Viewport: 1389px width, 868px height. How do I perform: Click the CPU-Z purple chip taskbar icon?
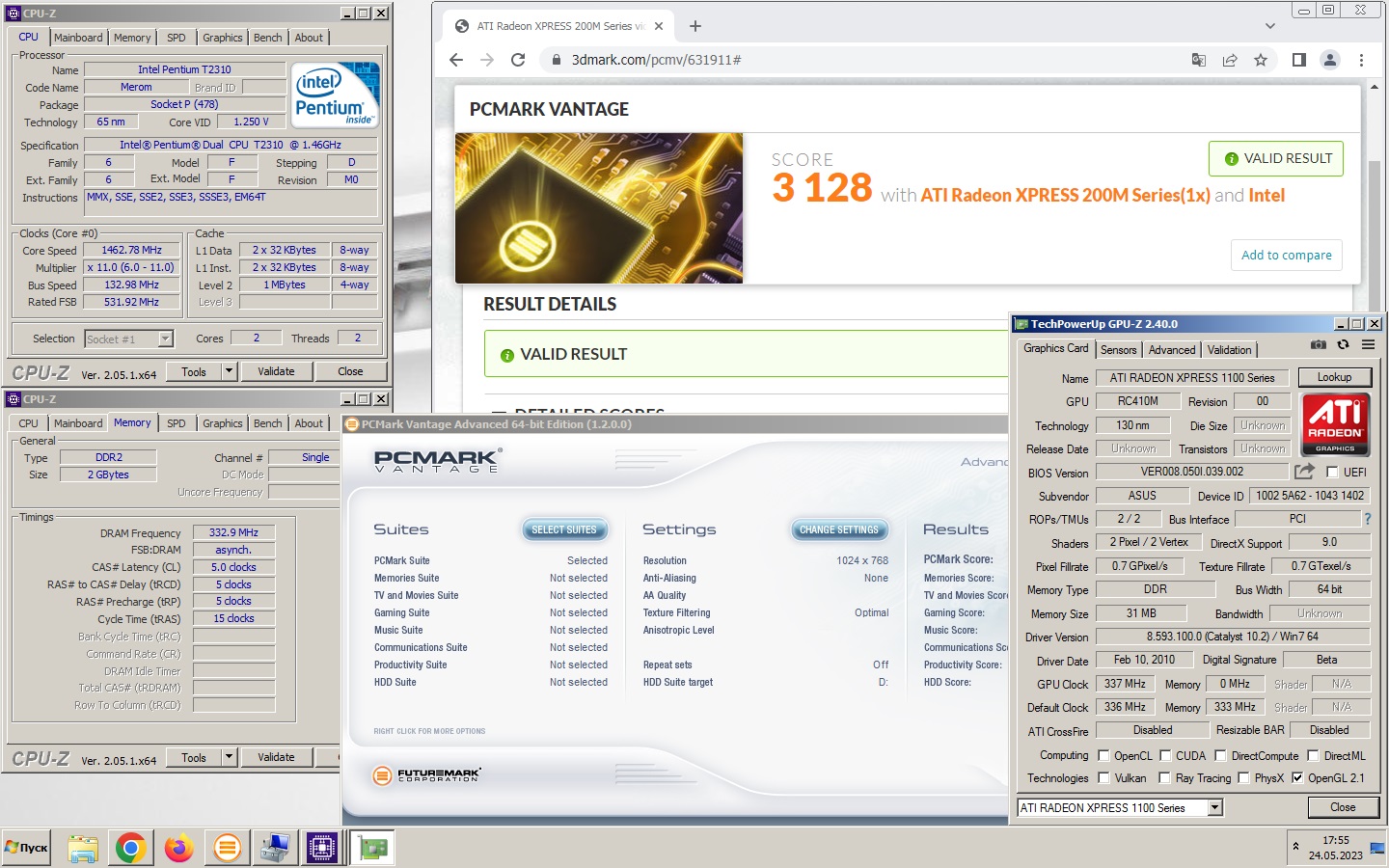tap(322, 848)
